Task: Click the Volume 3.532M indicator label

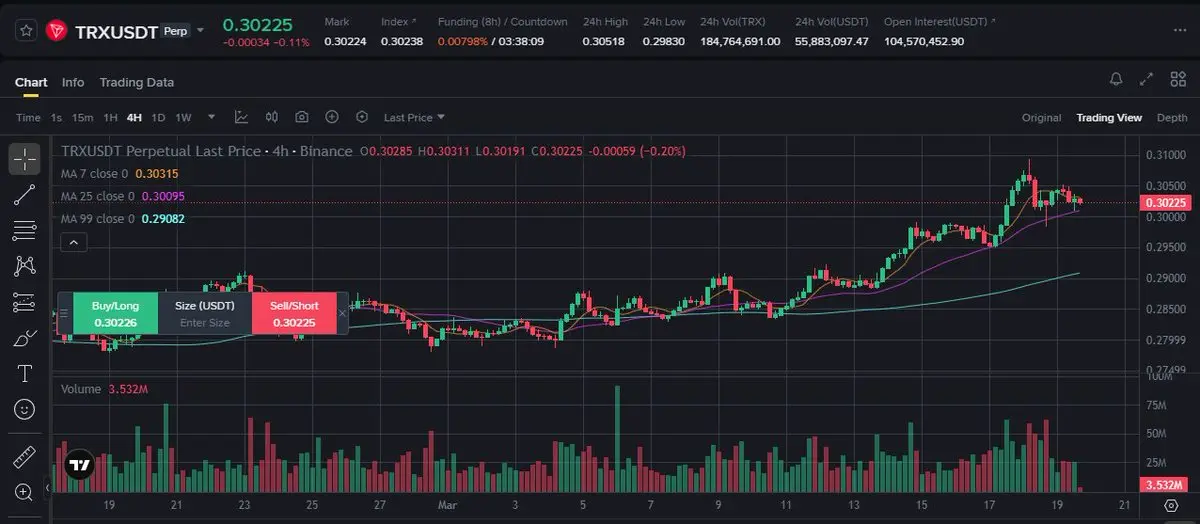Action: click(104, 388)
